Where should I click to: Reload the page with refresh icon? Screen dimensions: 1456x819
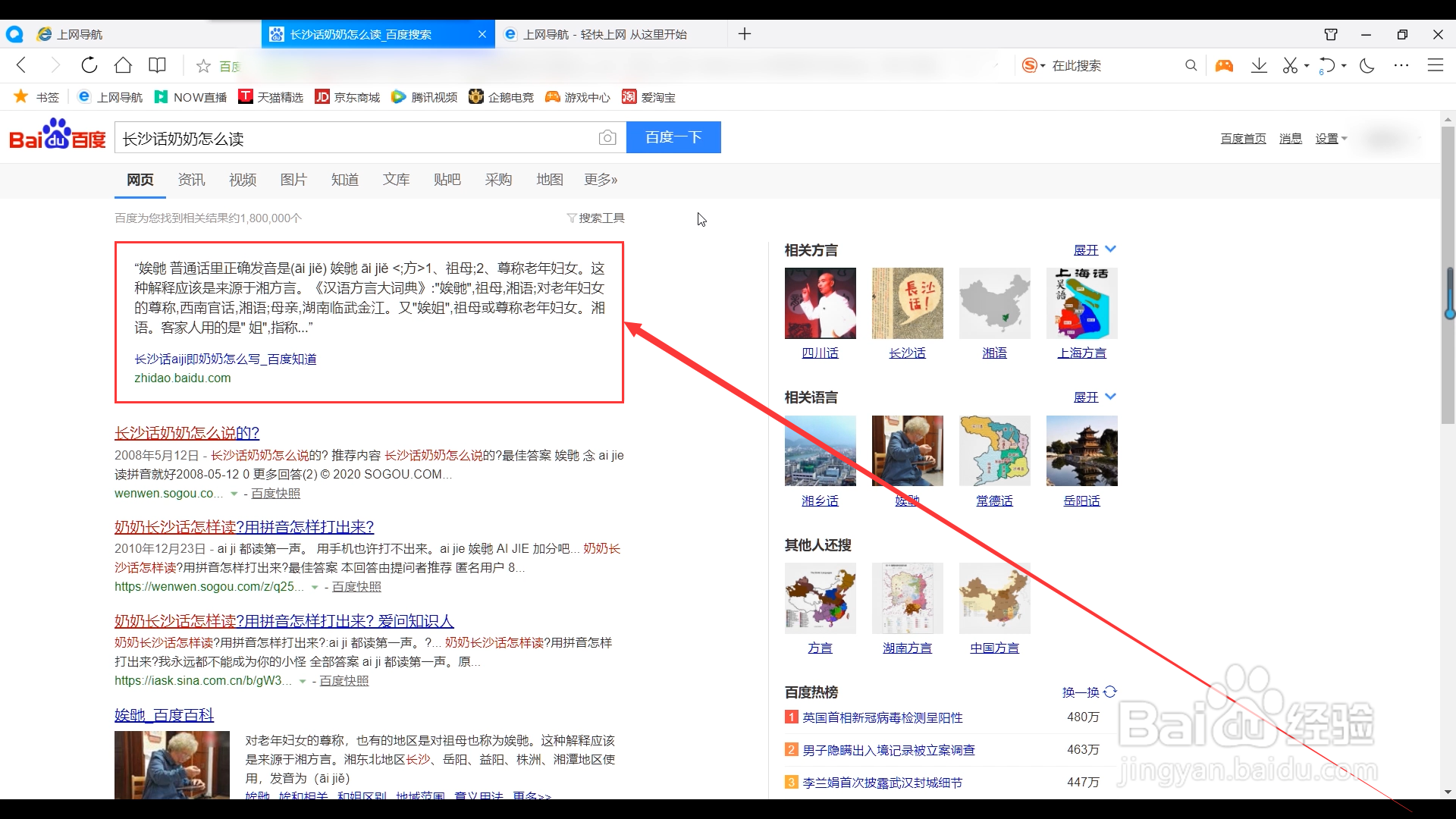point(89,65)
